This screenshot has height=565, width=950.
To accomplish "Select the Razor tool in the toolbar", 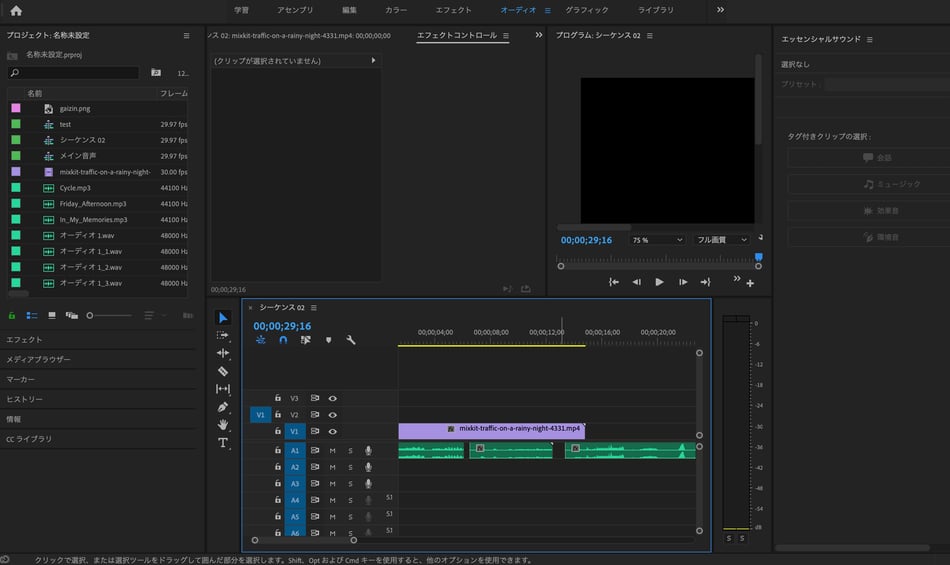I will (x=223, y=371).
